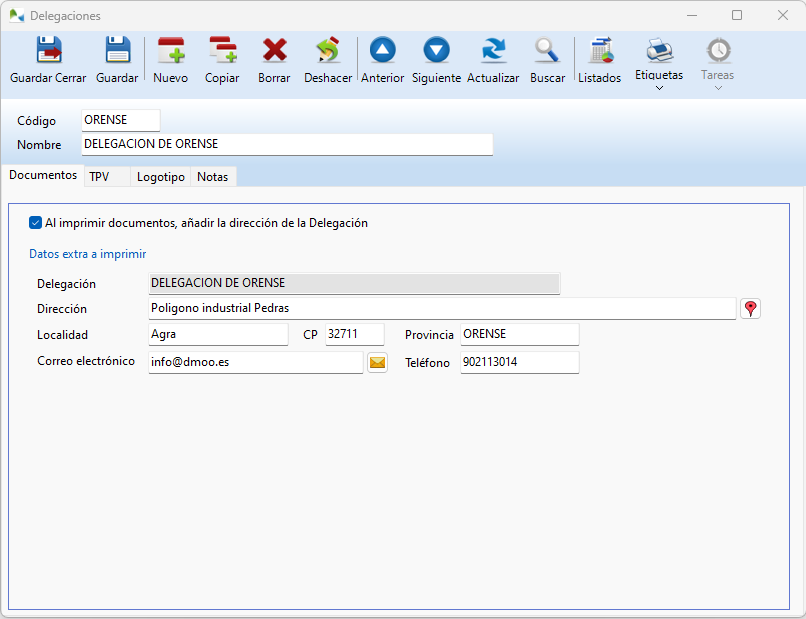Image resolution: width=806 pixels, height=619 pixels.
Task: Uncheck add Delegación address when printing
Action: pyautogui.click(x=36, y=223)
